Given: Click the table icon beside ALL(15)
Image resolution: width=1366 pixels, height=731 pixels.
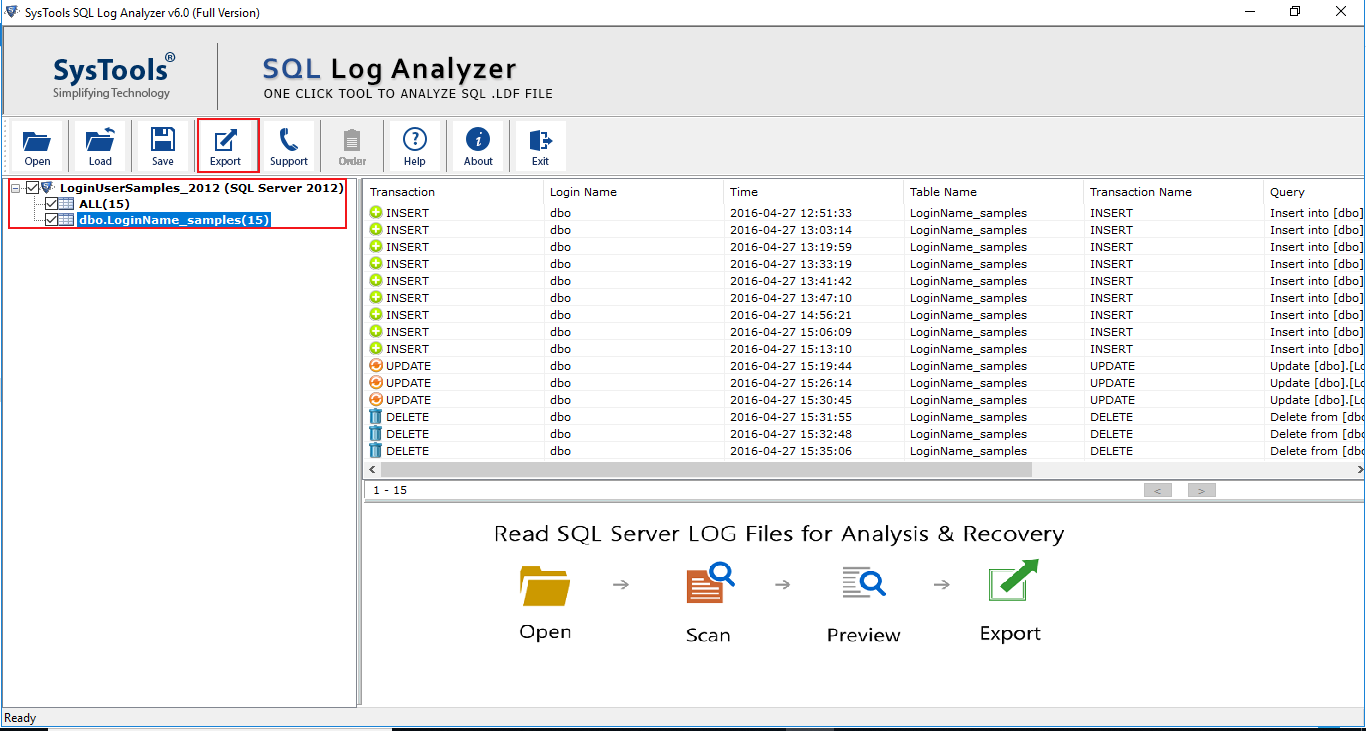Looking at the screenshot, I should coord(67,204).
